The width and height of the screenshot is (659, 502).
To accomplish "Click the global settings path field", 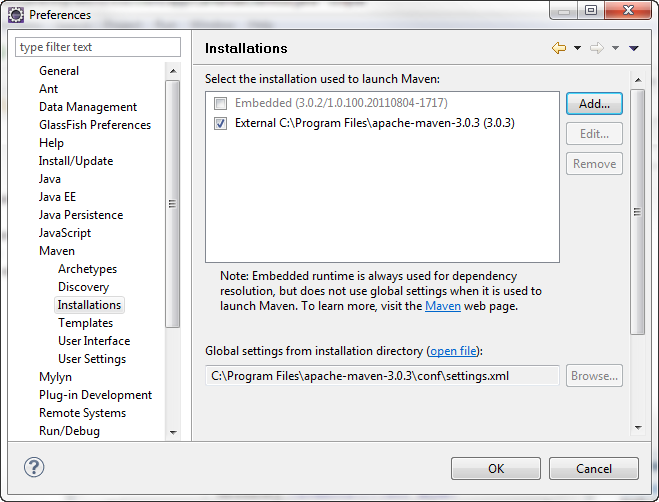I will (x=382, y=375).
